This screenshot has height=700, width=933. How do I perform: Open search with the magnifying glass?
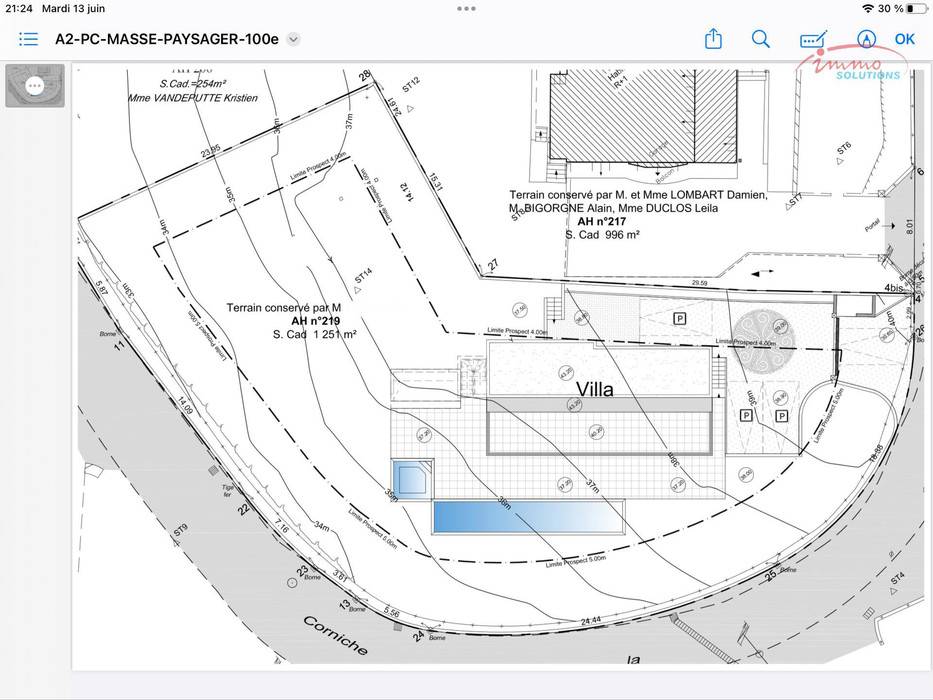point(761,39)
